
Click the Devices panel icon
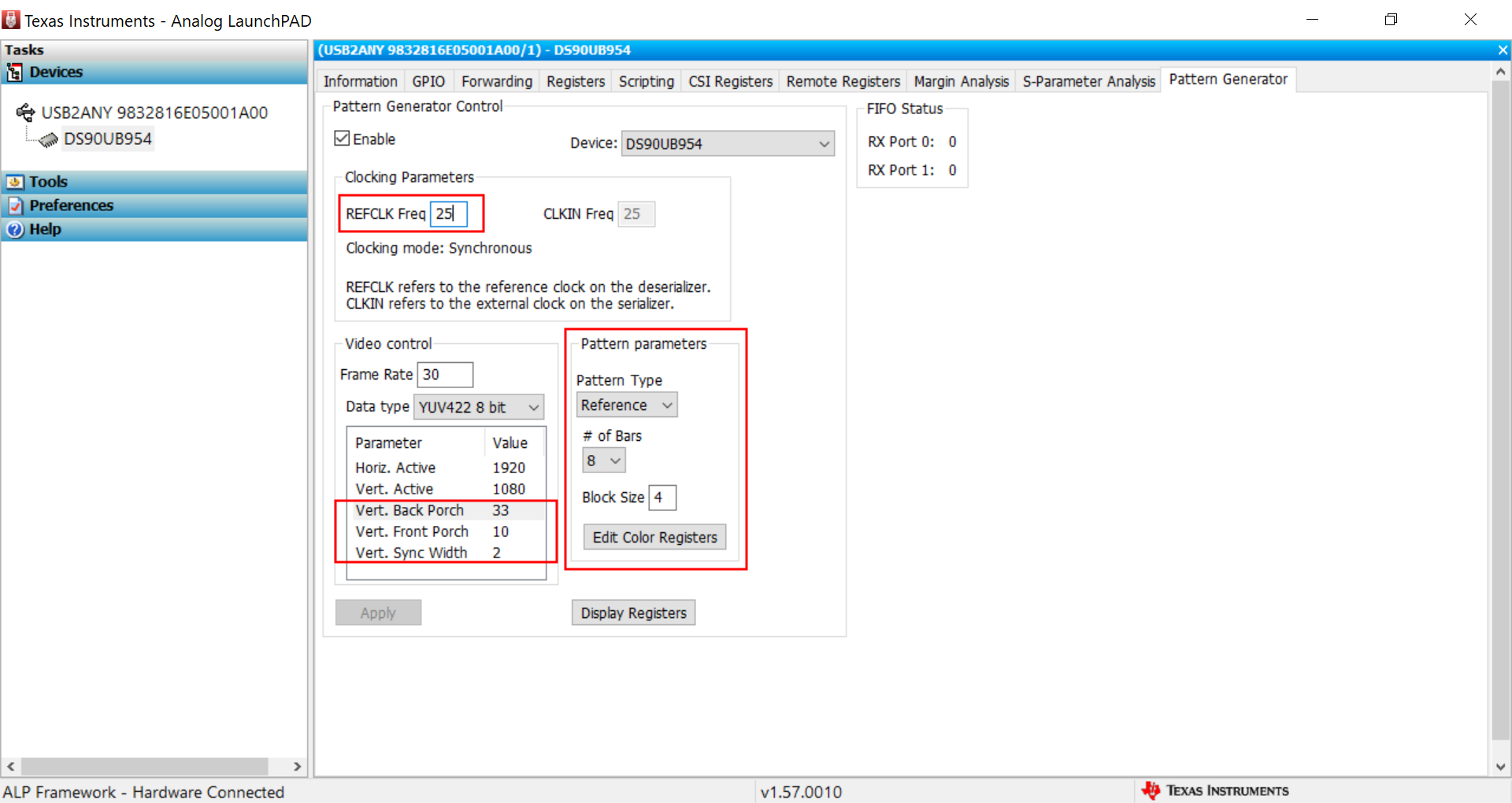pos(14,72)
